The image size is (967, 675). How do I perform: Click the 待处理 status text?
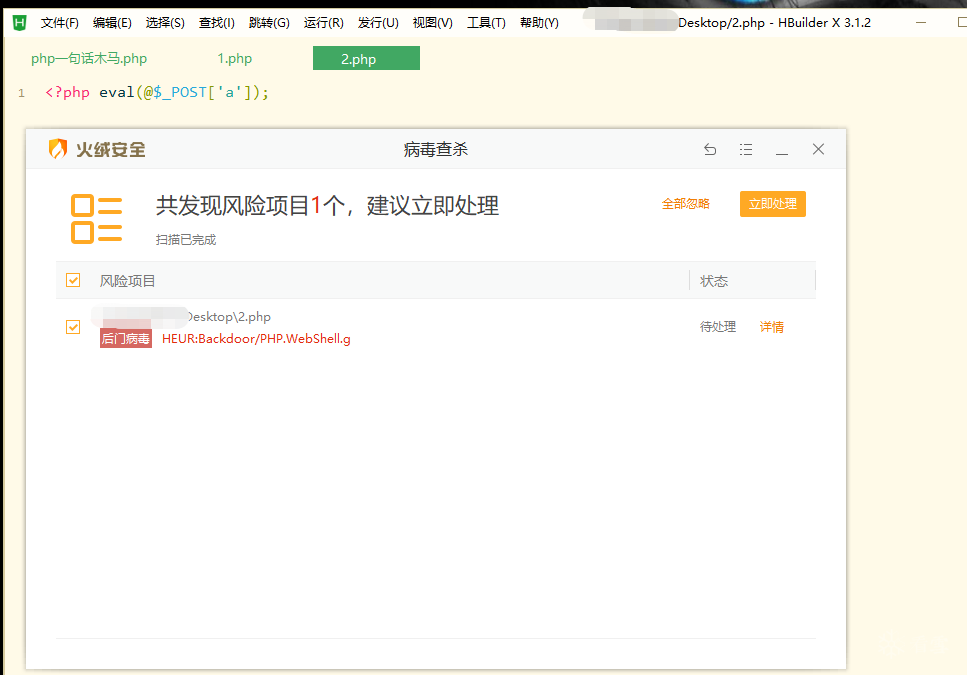coord(718,327)
